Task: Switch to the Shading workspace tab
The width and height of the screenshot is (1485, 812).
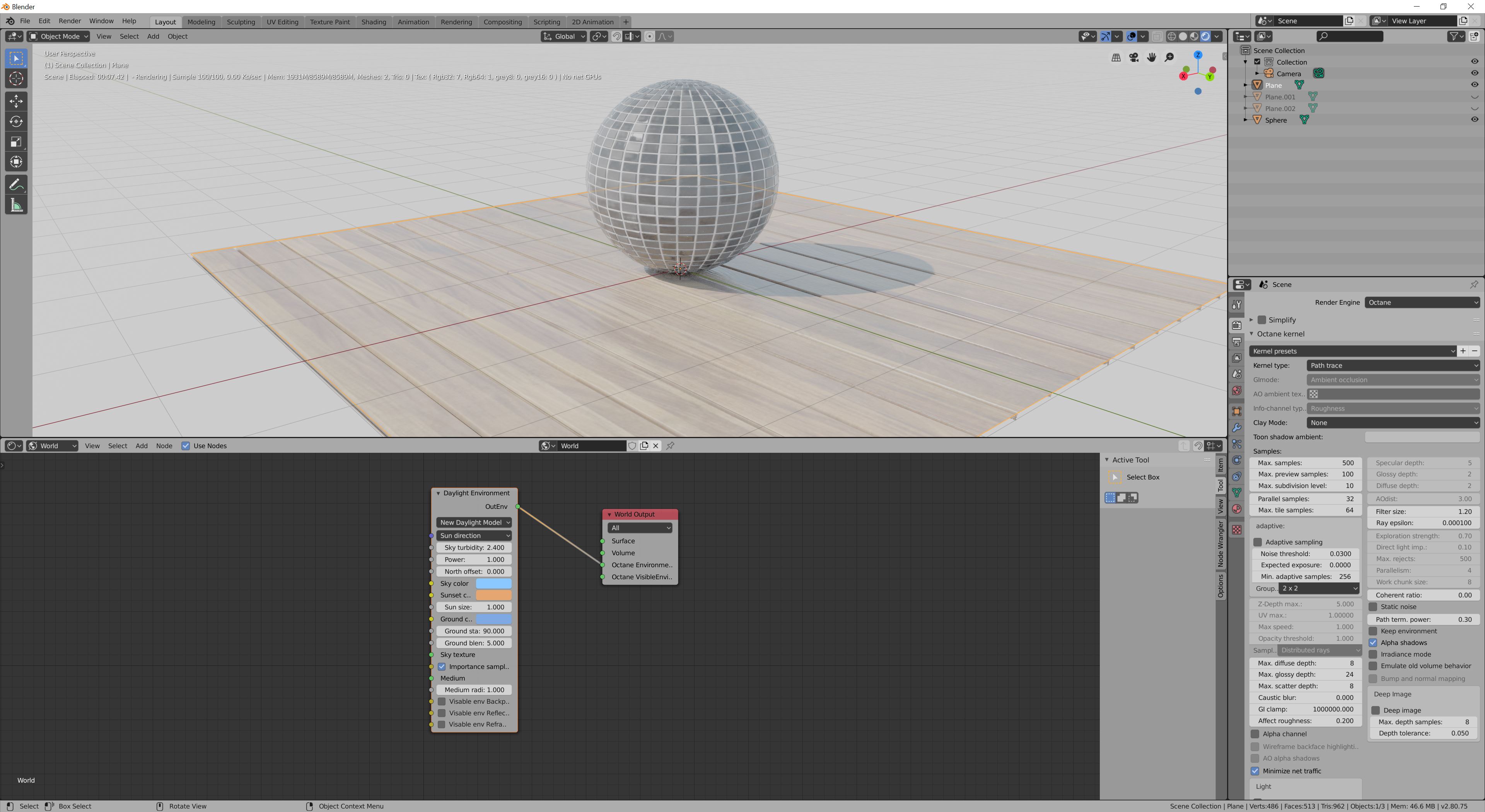Action: click(373, 22)
